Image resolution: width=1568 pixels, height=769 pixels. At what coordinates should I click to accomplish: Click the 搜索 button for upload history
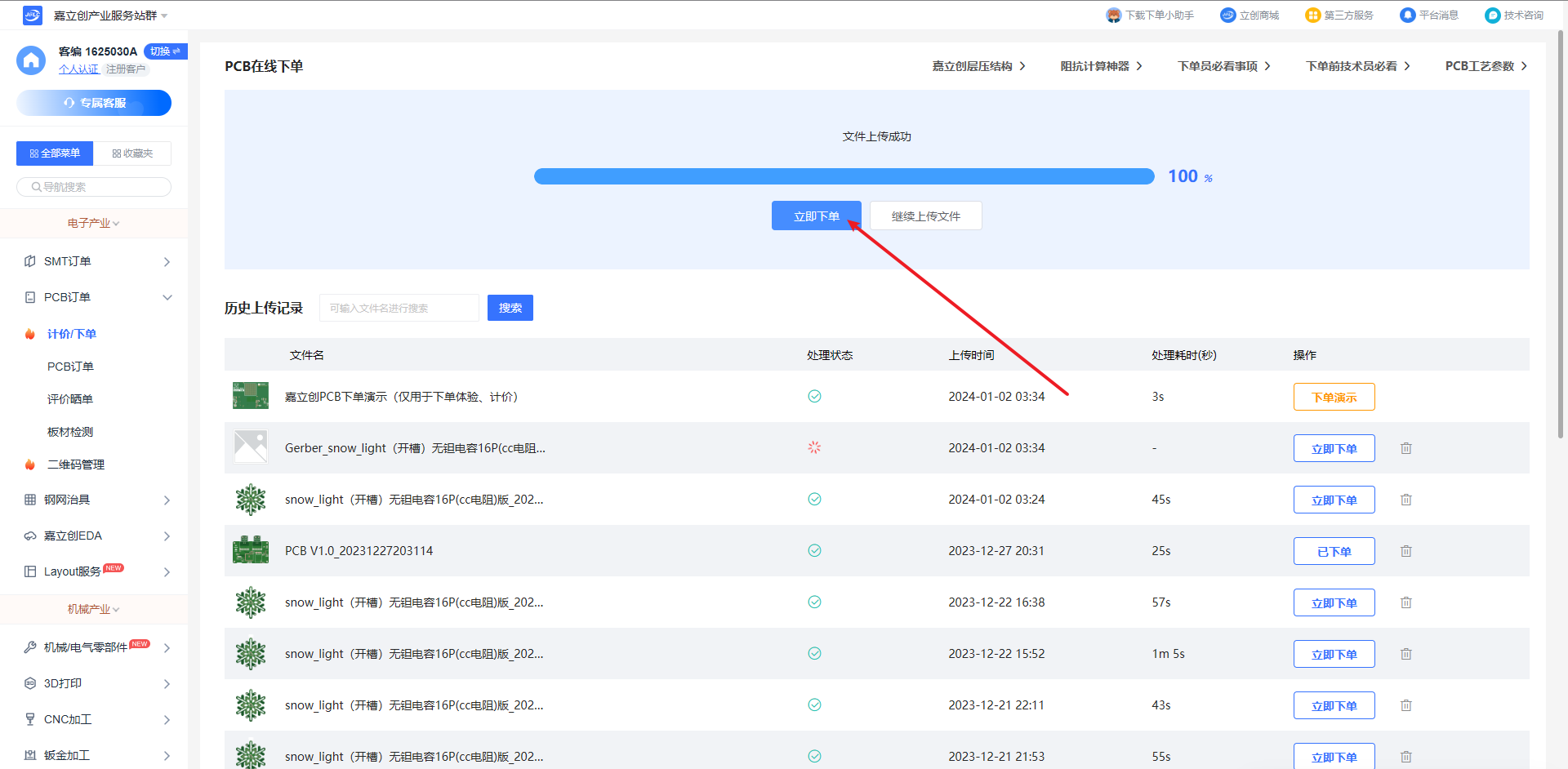pos(510,308)
